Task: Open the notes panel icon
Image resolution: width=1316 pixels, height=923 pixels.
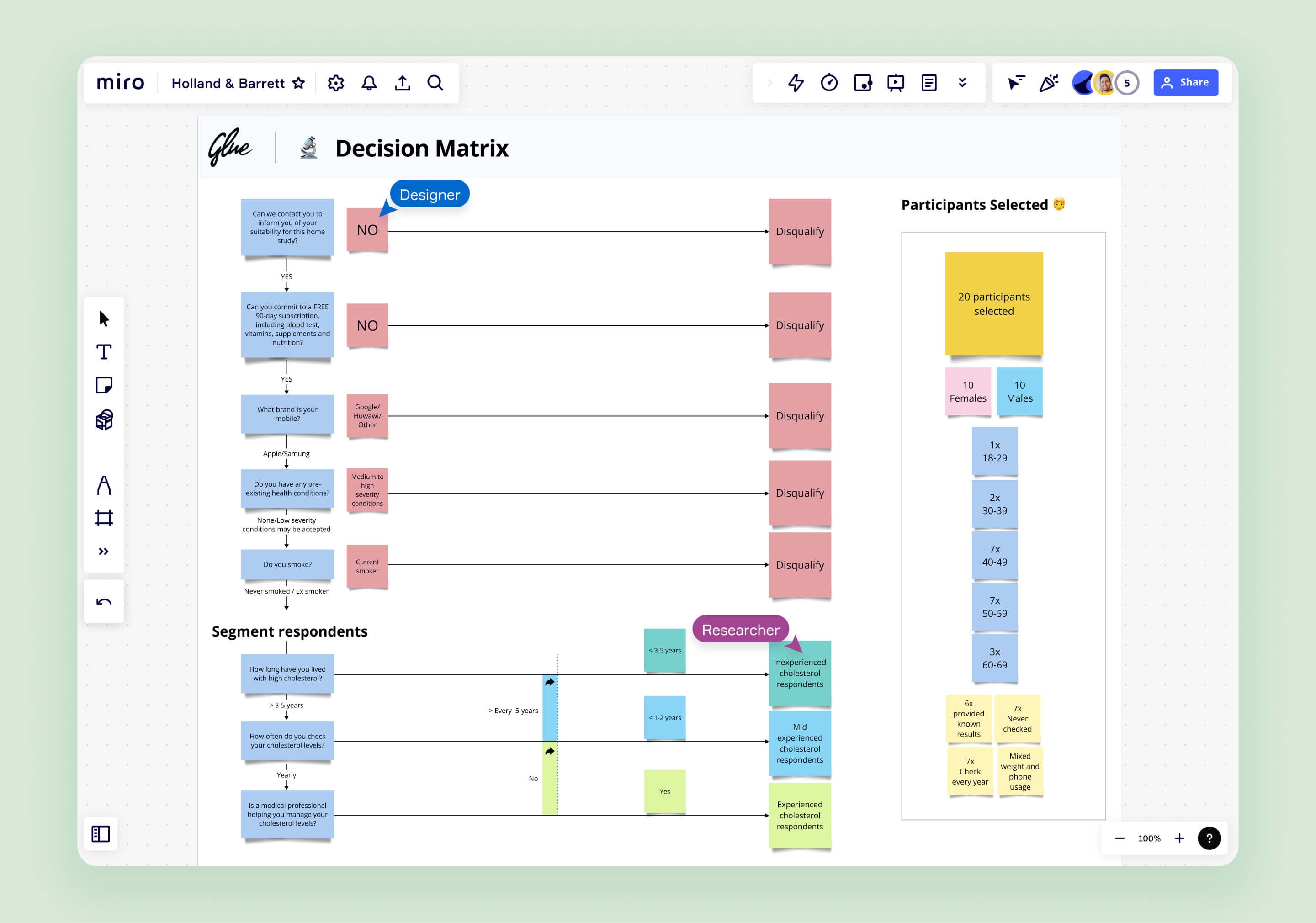Action: [929, 83]
